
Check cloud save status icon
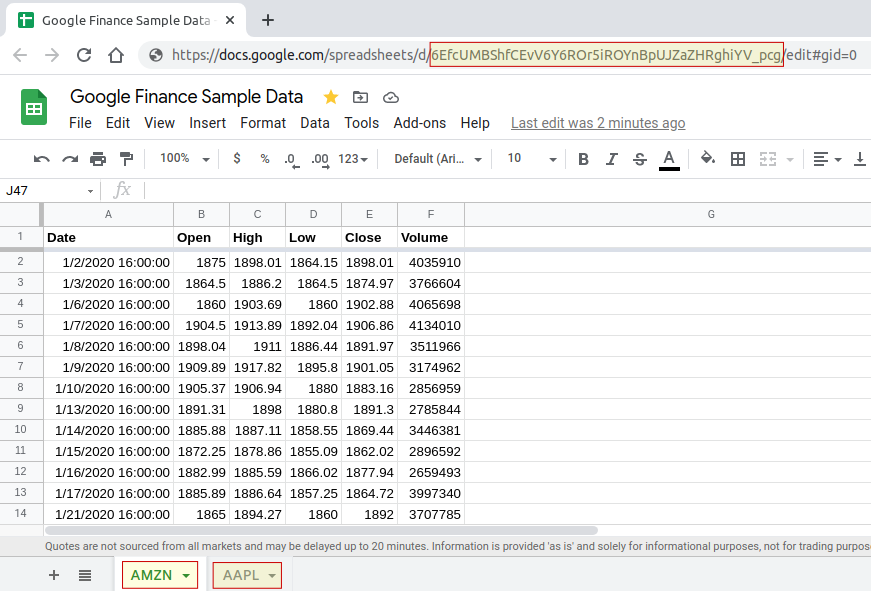tap(391, 98)
